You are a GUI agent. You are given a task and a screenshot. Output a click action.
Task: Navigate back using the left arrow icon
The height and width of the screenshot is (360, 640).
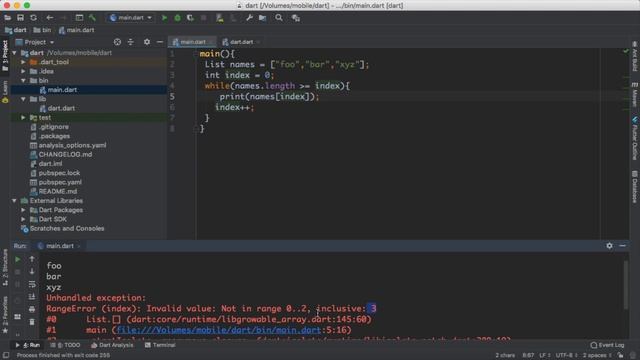click(49, 18)
